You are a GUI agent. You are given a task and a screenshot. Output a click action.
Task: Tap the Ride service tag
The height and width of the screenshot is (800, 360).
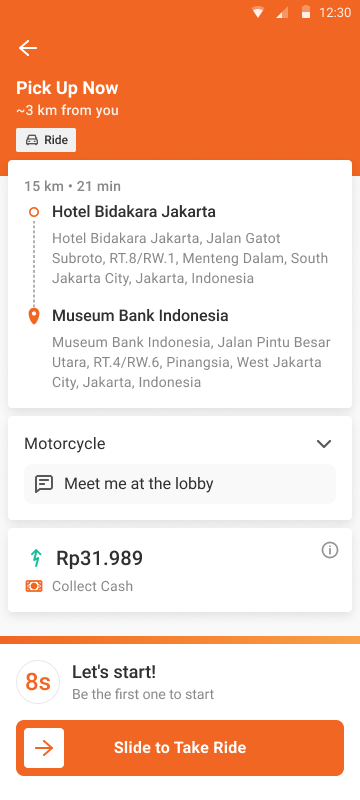click(x=46, y=140)
